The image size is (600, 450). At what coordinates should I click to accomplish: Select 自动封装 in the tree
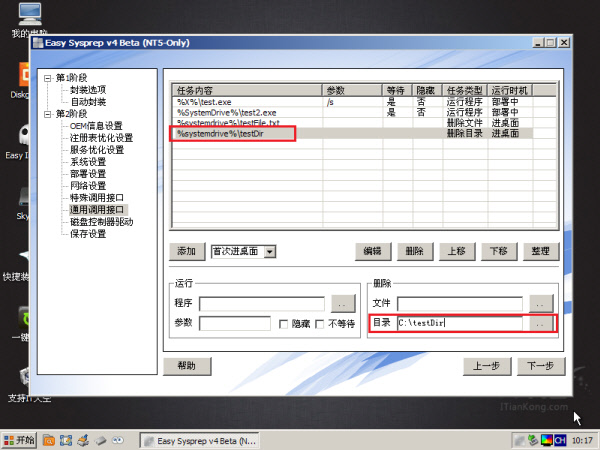point(88,102)
